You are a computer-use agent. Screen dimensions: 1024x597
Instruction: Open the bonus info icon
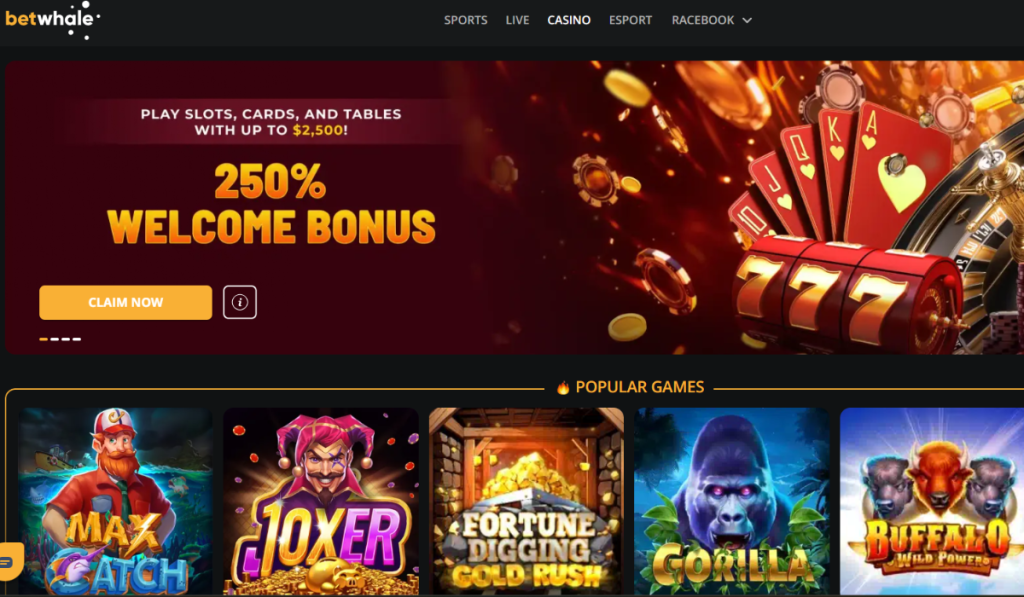pos(240,302)
